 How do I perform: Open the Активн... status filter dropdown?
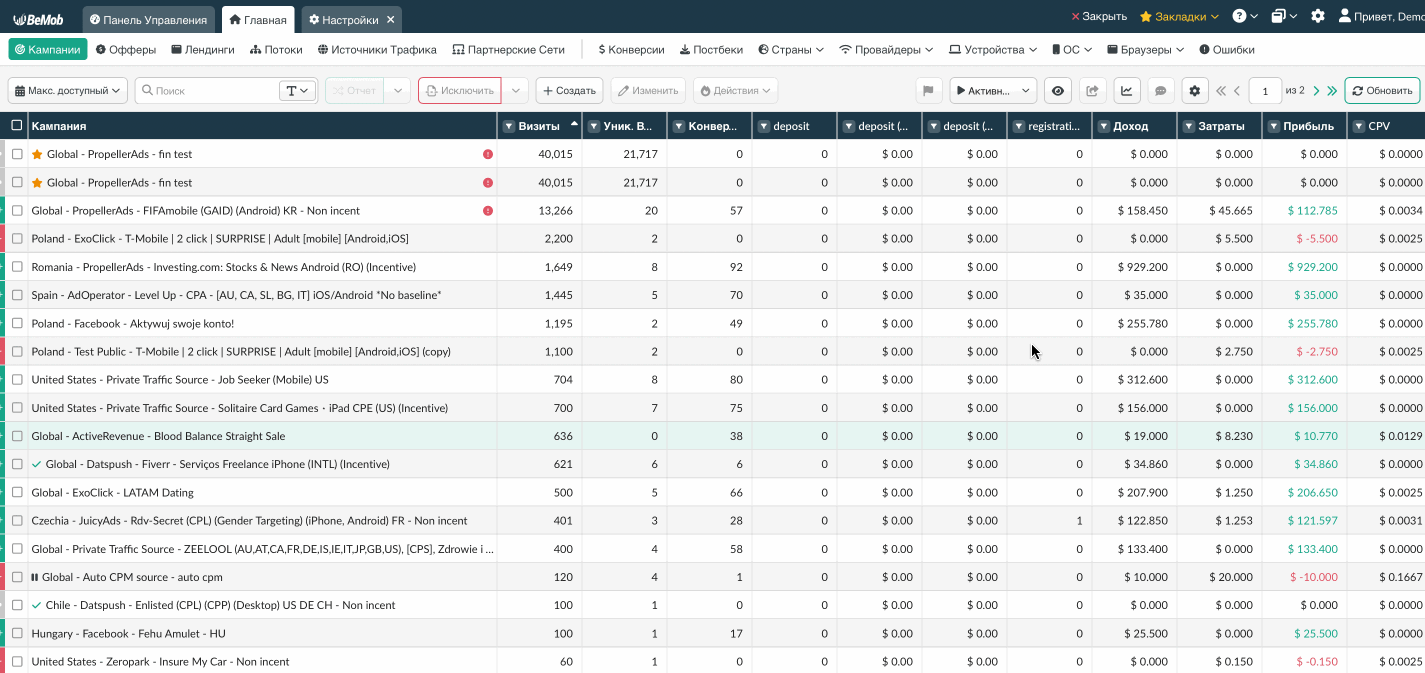tap(993, 91)
